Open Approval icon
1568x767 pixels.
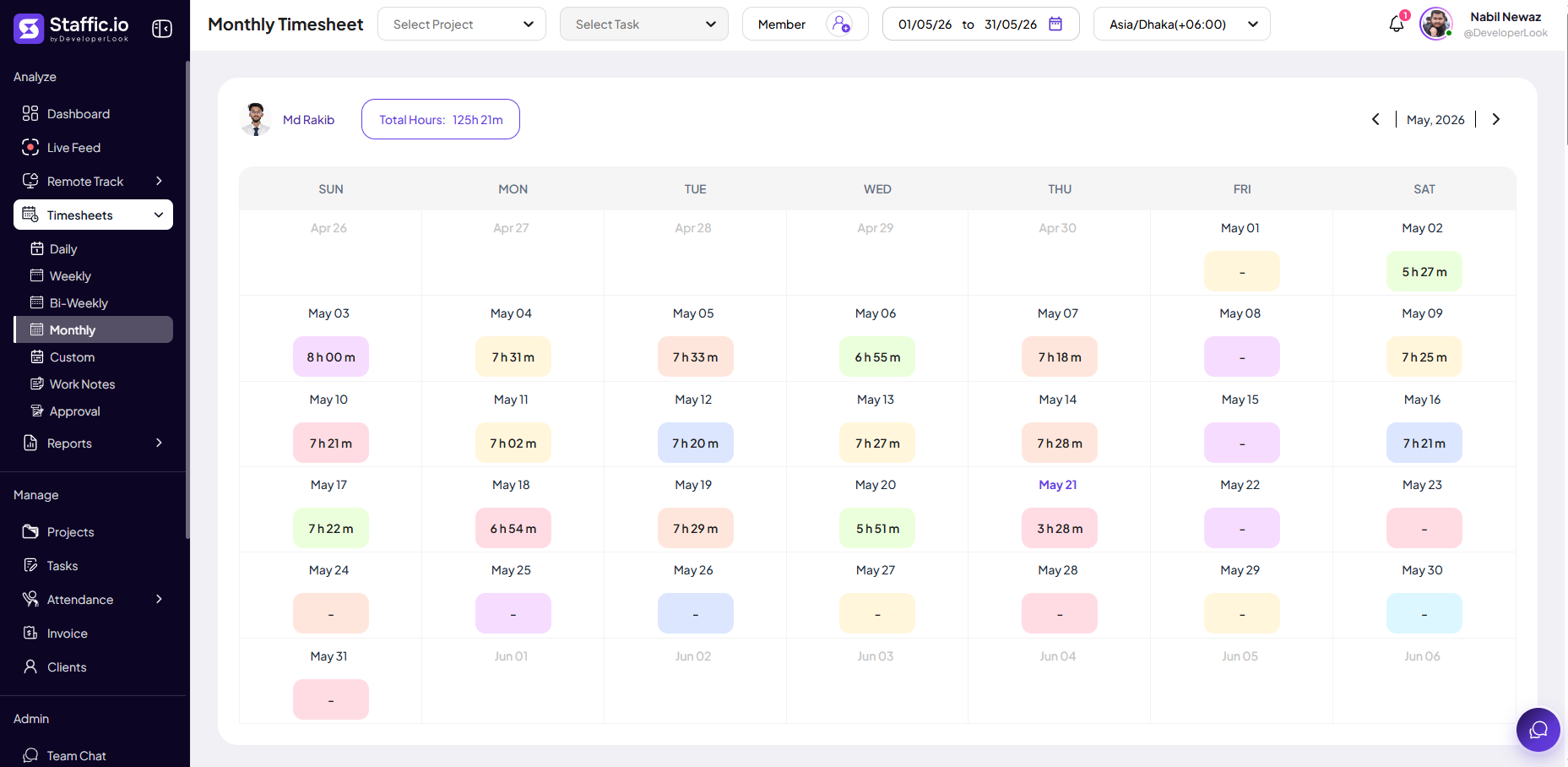pos(37,411)
